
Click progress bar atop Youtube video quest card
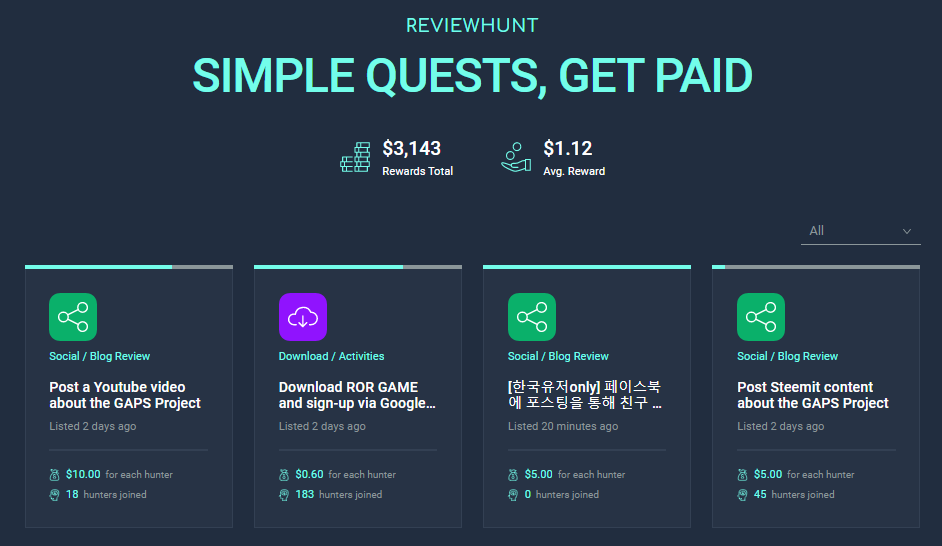click(x=129, y=267)
